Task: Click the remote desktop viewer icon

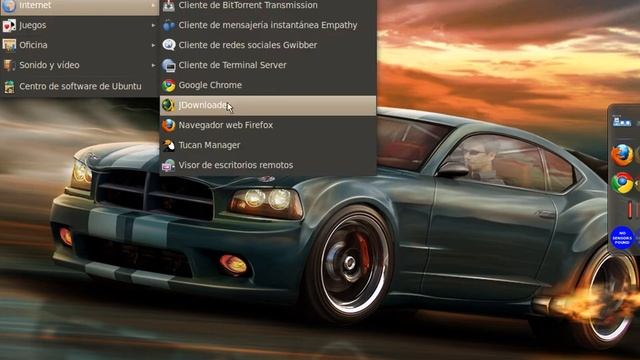Action: [169, 165]
